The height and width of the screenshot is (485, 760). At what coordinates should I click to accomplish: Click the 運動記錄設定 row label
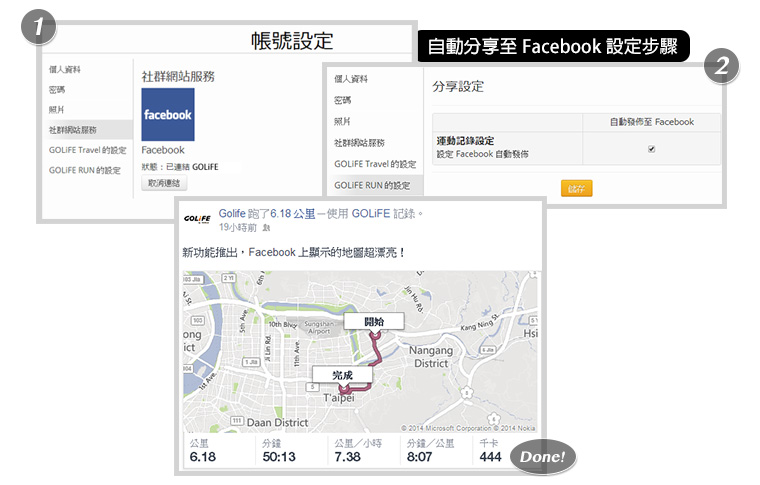pyautogui.click(x=465, y=141)
